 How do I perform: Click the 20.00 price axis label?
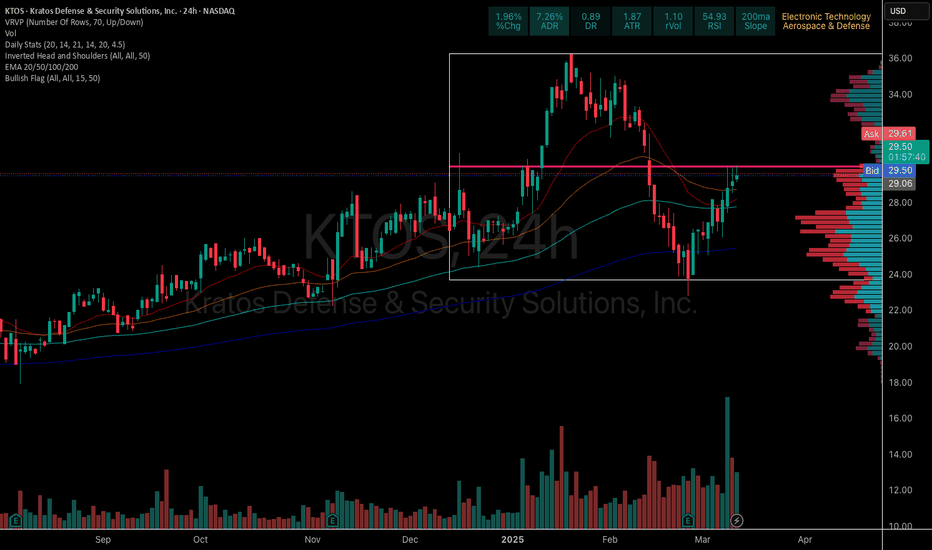tap(900, 347)
